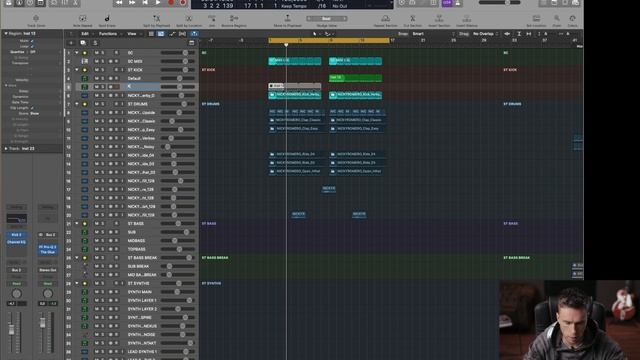Screen dimensions: 640x360
Task: Open the Functions menu in tracks area
Action: click(x=107, y=34)
